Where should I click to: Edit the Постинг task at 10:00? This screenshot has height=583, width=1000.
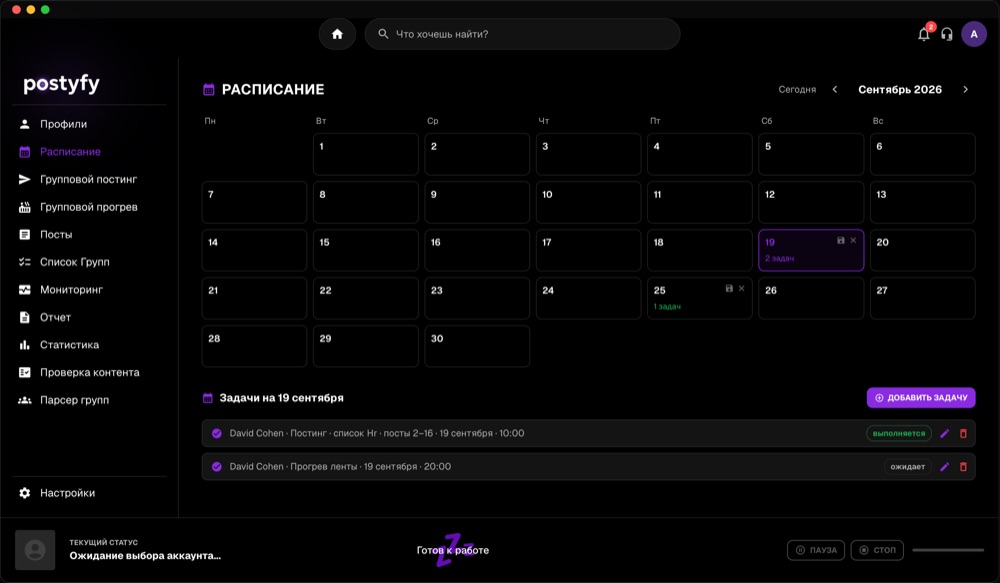coord(945,434)
